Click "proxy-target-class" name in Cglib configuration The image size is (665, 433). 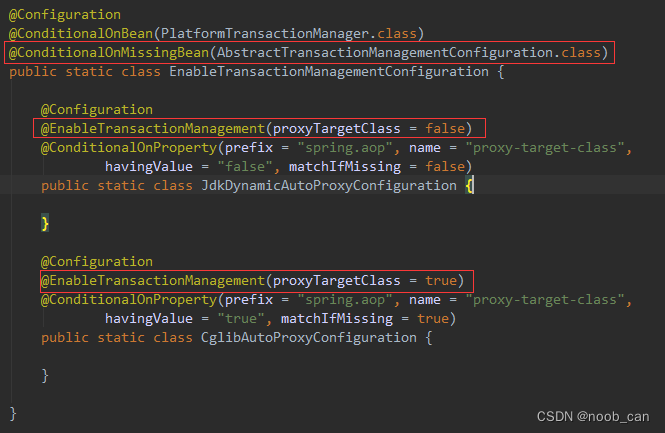pos(545,299)
